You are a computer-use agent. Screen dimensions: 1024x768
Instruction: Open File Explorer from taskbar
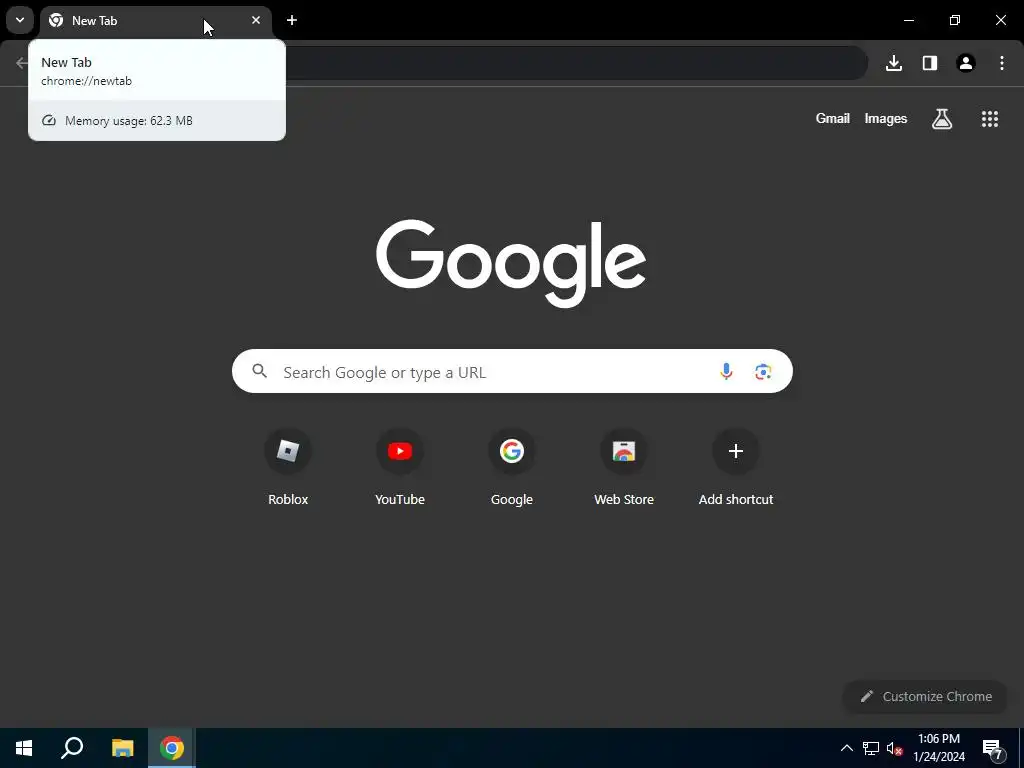[122, 748]
